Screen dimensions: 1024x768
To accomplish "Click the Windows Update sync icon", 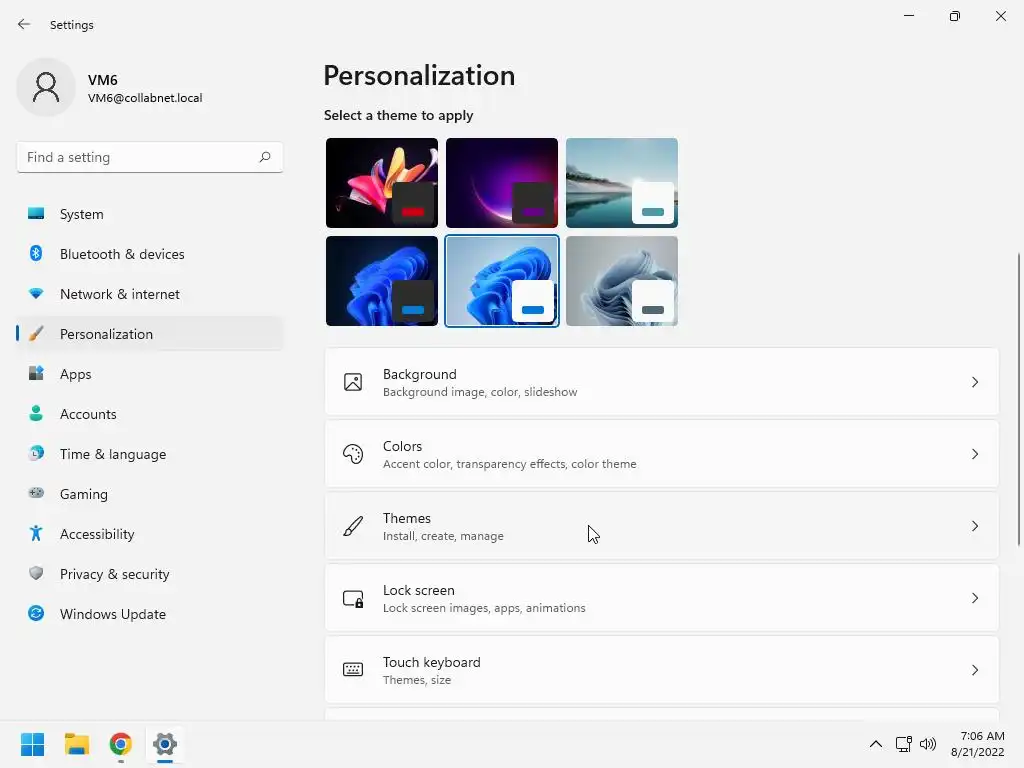I will pos(36,613).
